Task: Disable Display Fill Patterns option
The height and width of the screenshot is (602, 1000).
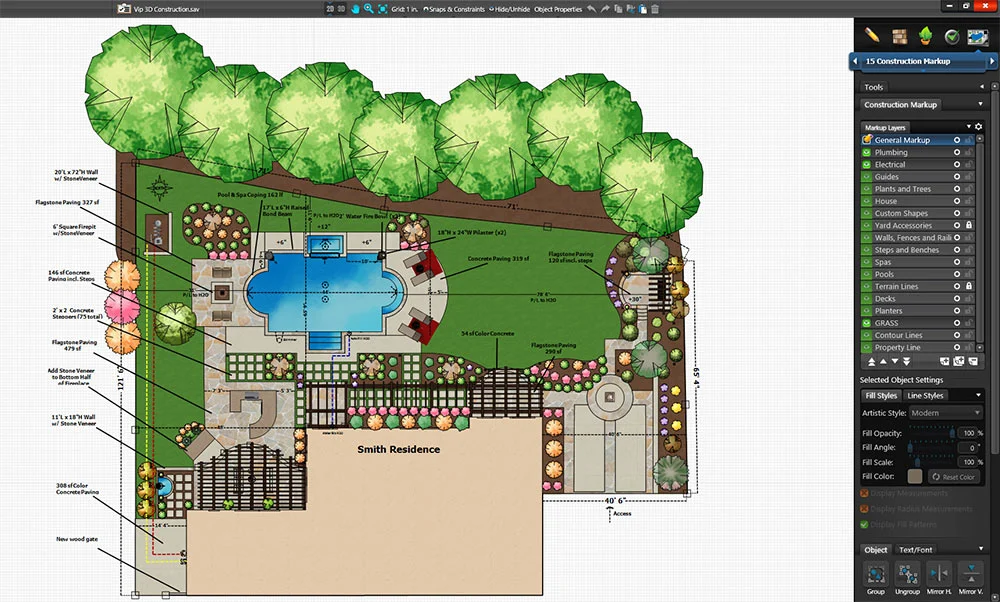Action: [x=864, y=523]
